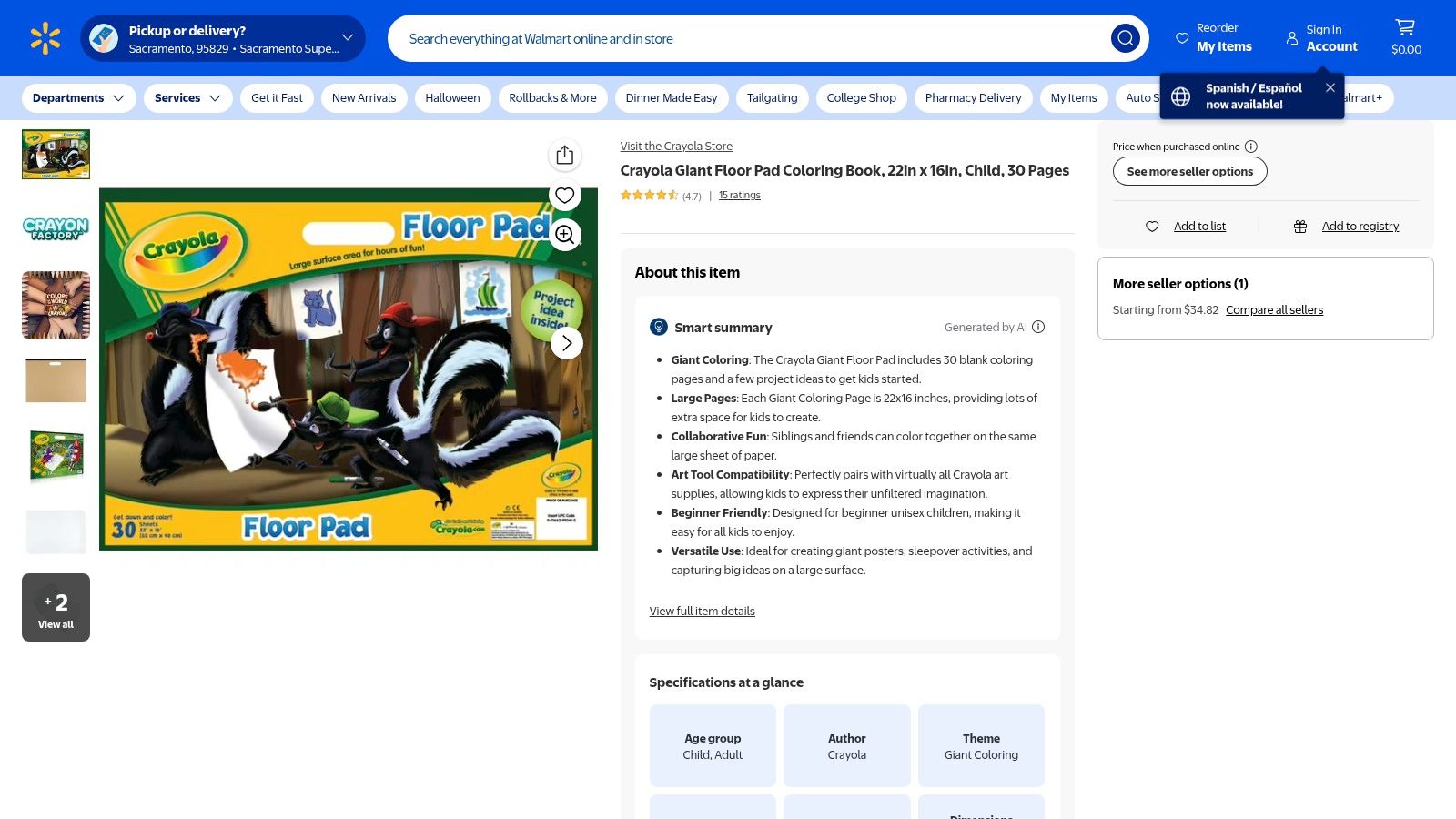Open the Departments dropdown
1456x819 pixels.
(79, 98)
